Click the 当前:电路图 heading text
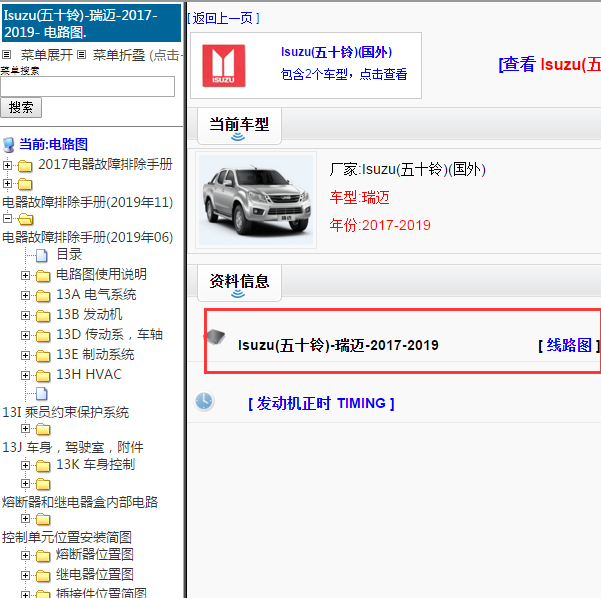This screenshot has height=598, width=601. (x=54, y=145)
